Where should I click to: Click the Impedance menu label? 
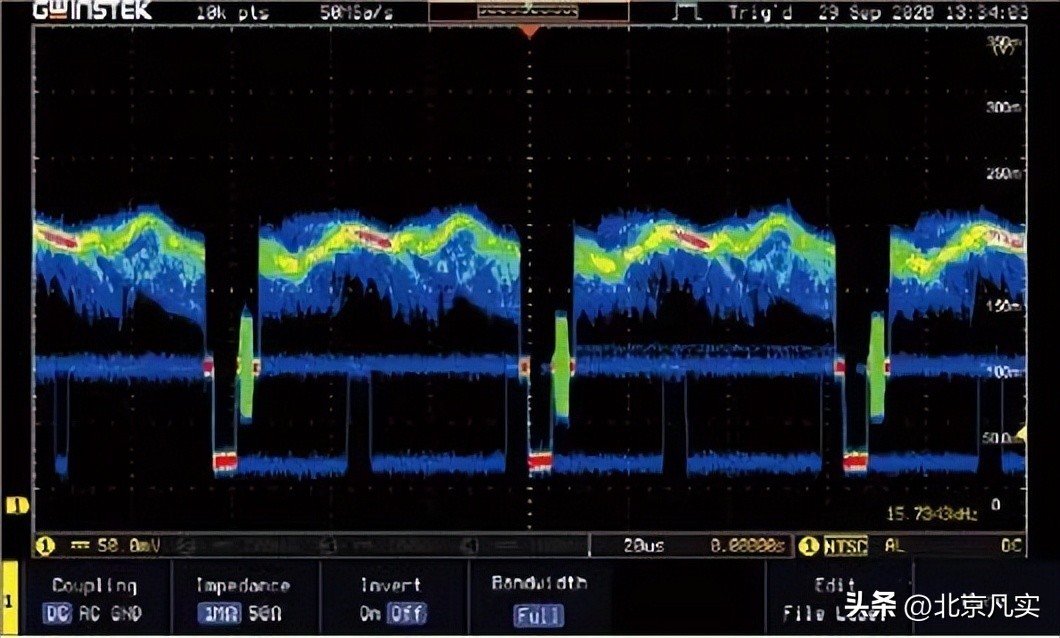[243, 585]
